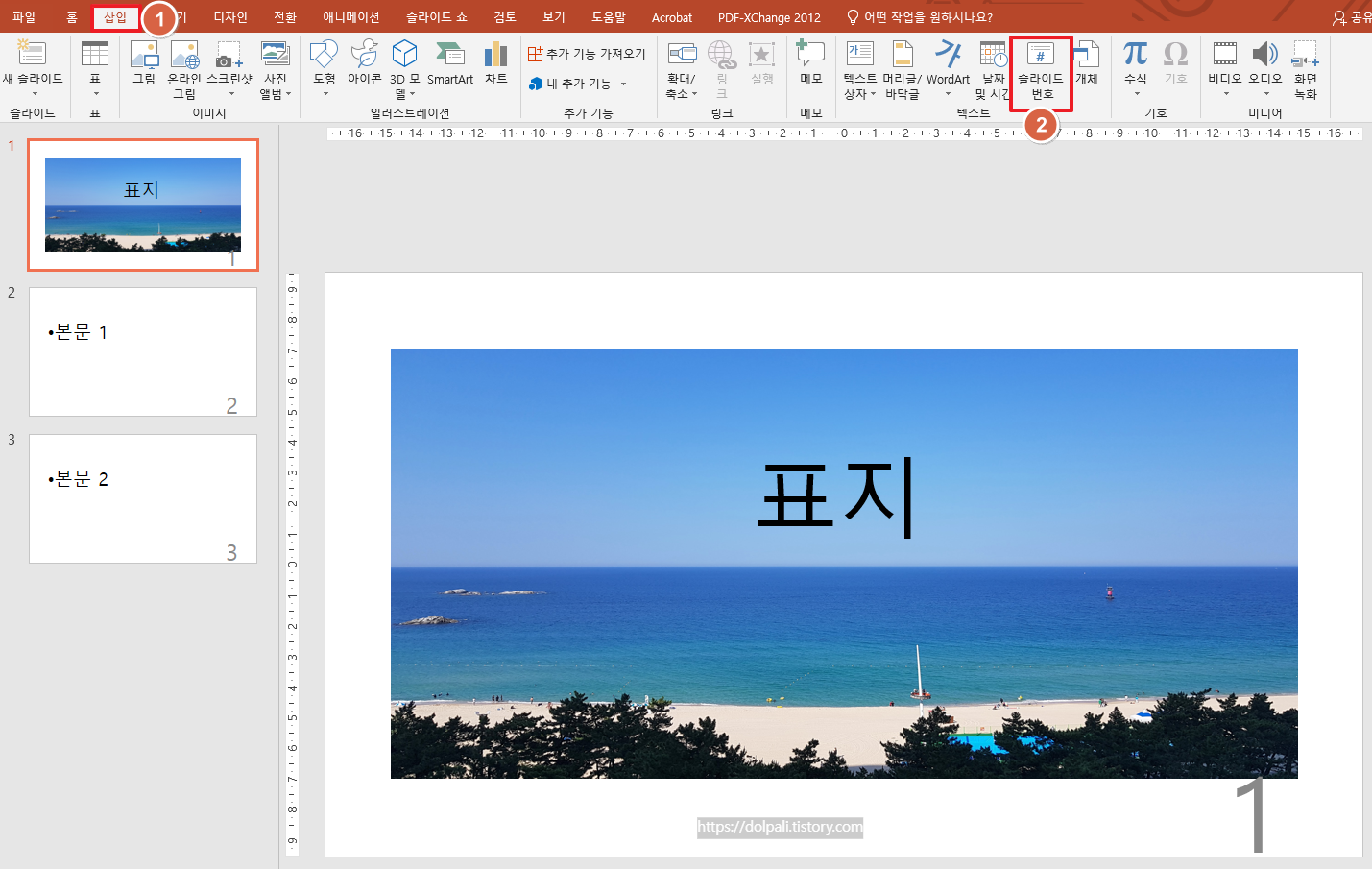Viewport: 1372px width, 869px height.
Task: Switch to the 애니메이션 tab
Action: pos(351,17)
